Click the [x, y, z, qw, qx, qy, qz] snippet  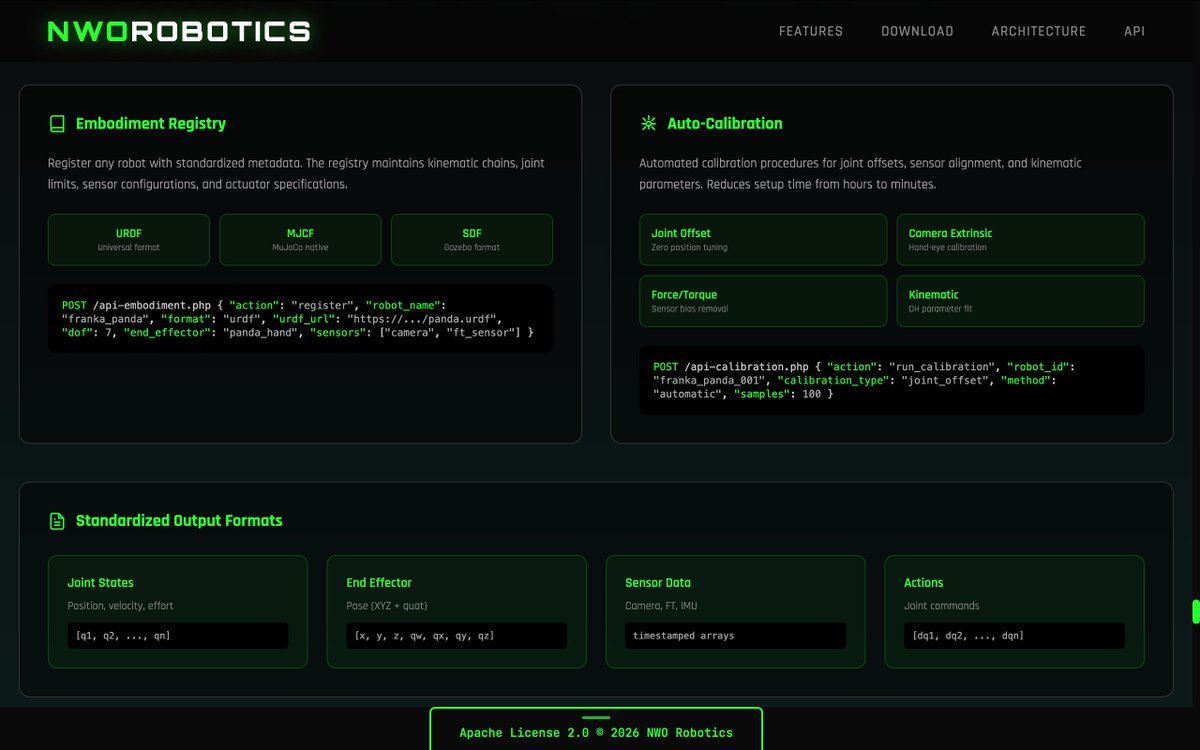point(457,636)
